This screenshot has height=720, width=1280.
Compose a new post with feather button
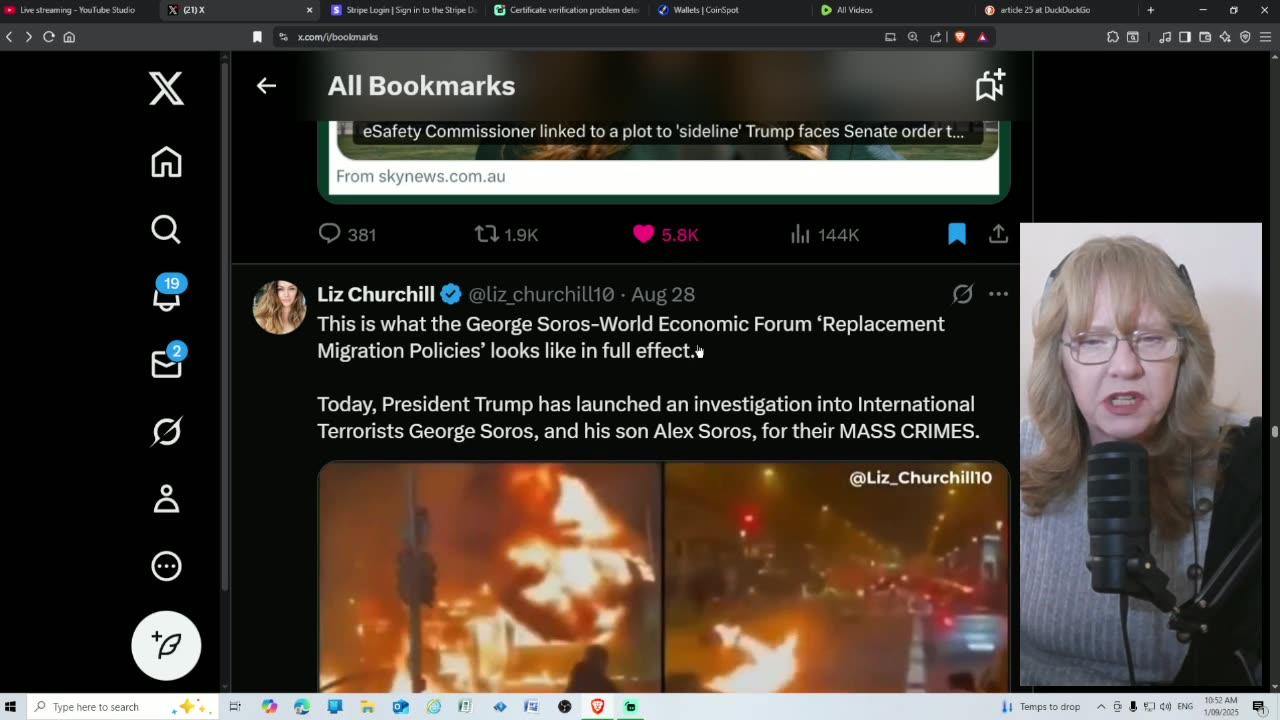pyautogui.click(x=166, y=645)
